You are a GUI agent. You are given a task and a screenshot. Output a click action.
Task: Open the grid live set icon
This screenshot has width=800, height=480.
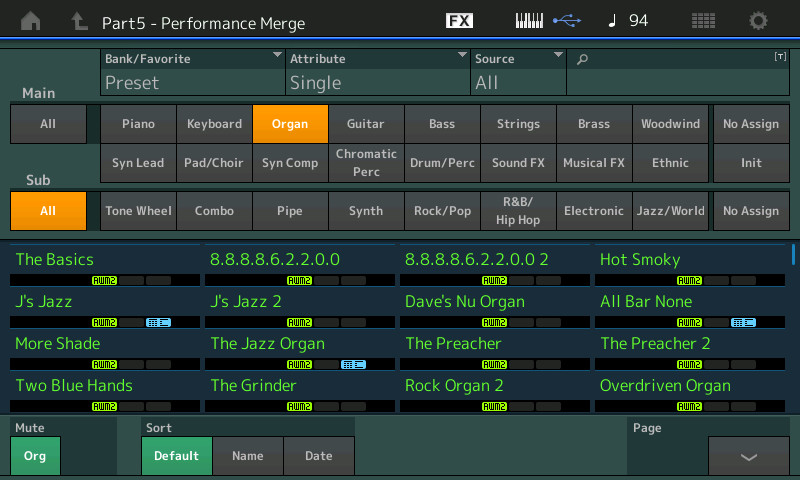(x=703, y=21)
